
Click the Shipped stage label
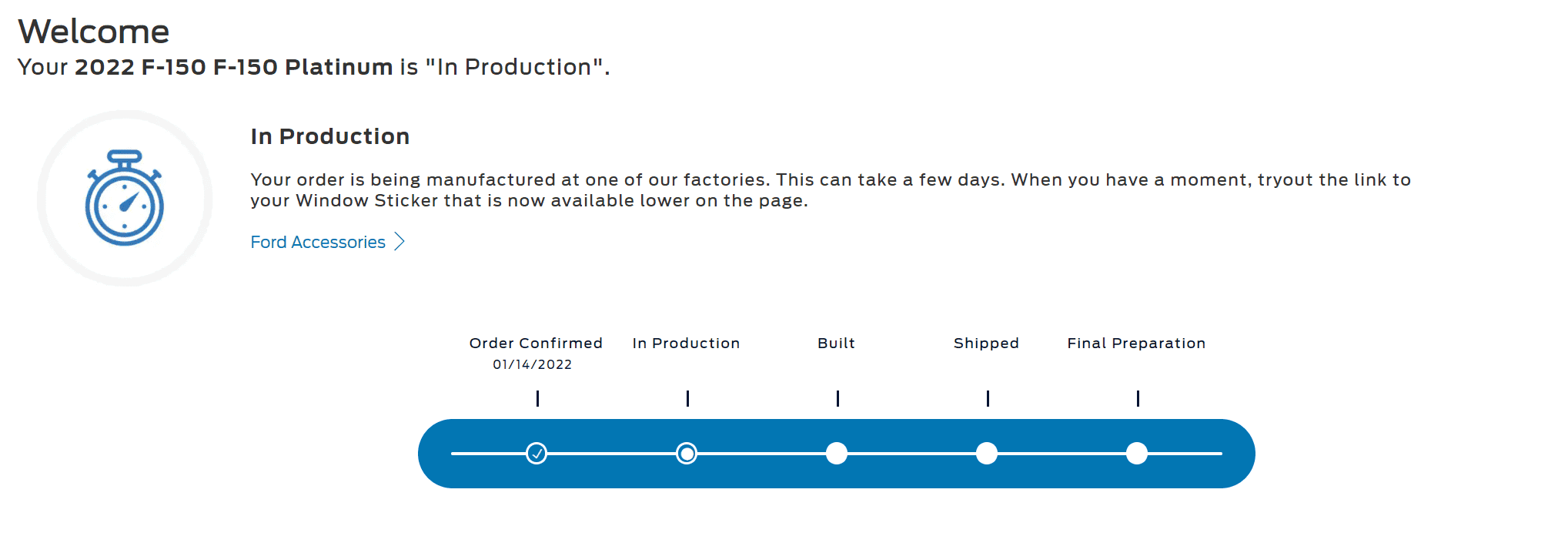click(986, 344)
